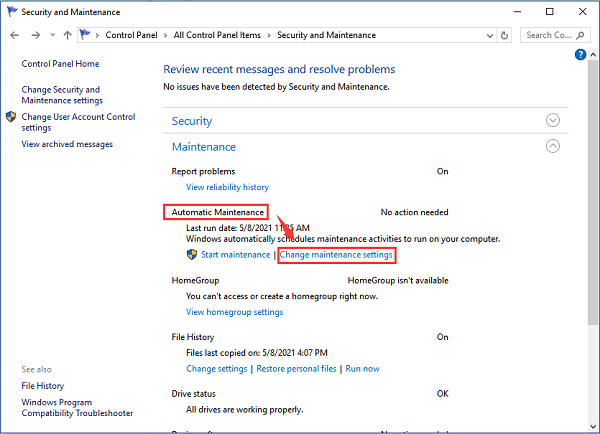Select Control Panel breadcrumb
Image resolution: width=600 pixels, height=434 pixels.
tap(131, 35)
